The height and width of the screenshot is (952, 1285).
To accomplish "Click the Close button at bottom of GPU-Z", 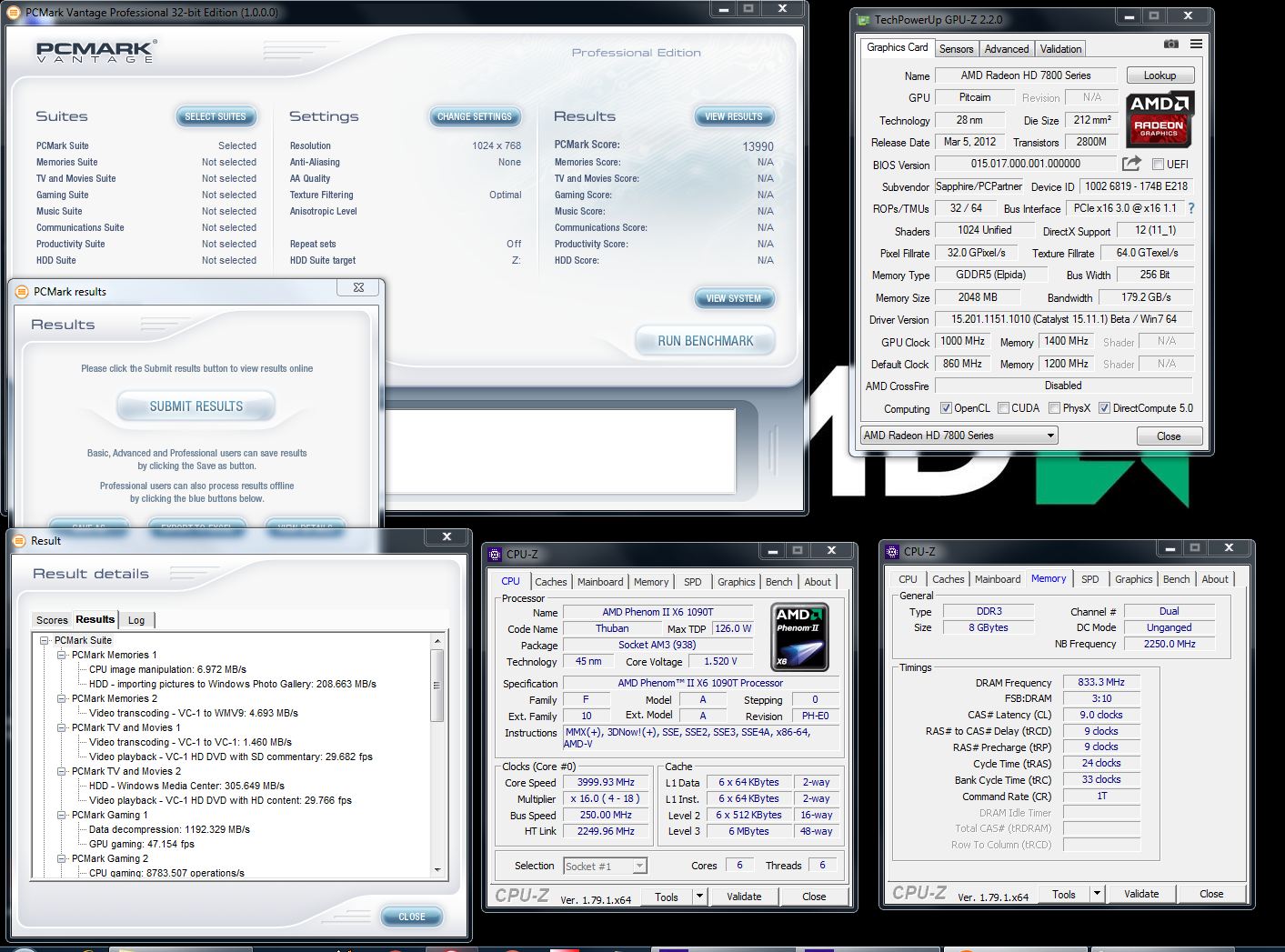I will tap(1169, 436).
